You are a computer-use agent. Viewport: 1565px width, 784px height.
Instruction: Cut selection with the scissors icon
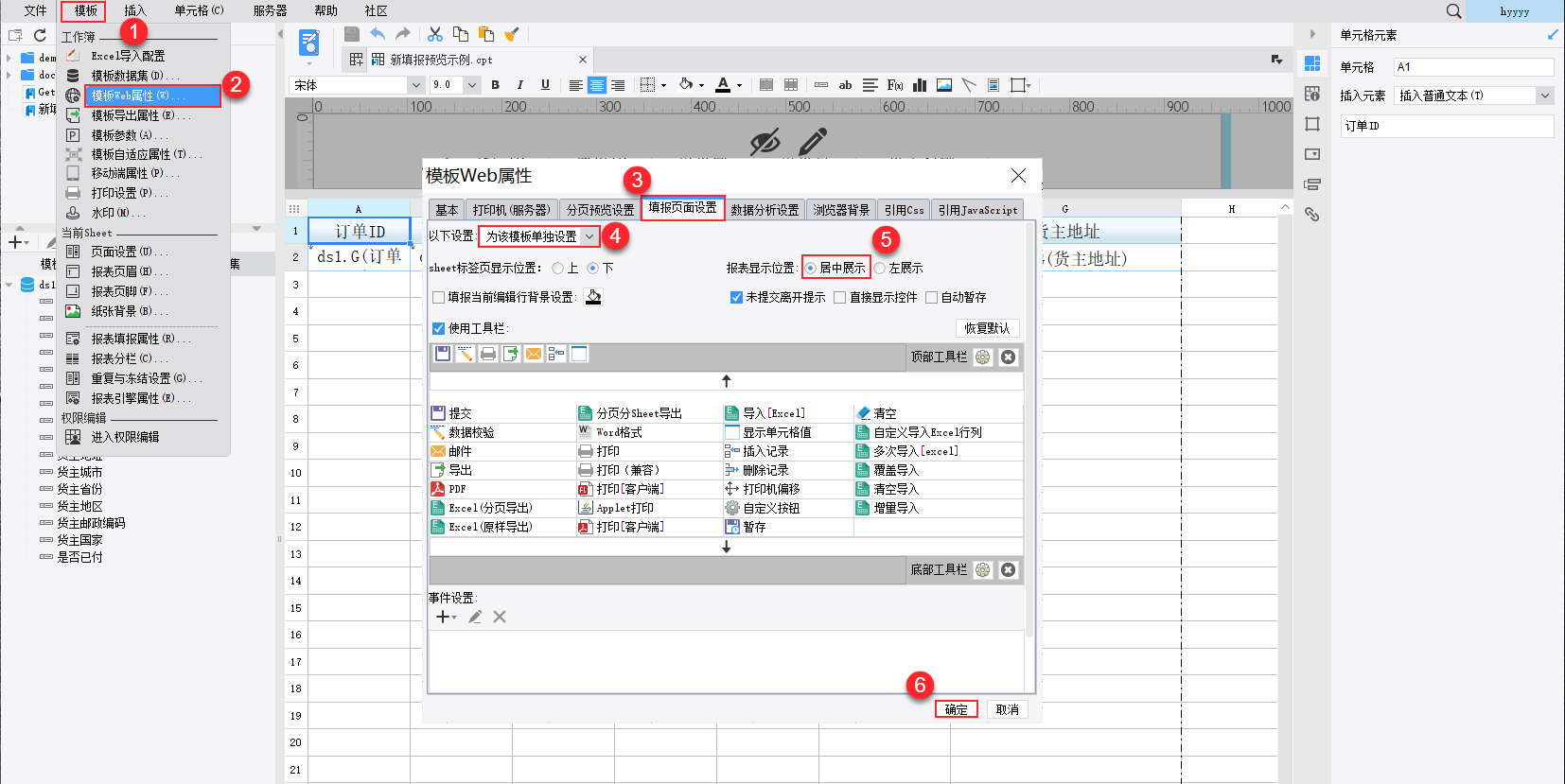click(435, 34)
